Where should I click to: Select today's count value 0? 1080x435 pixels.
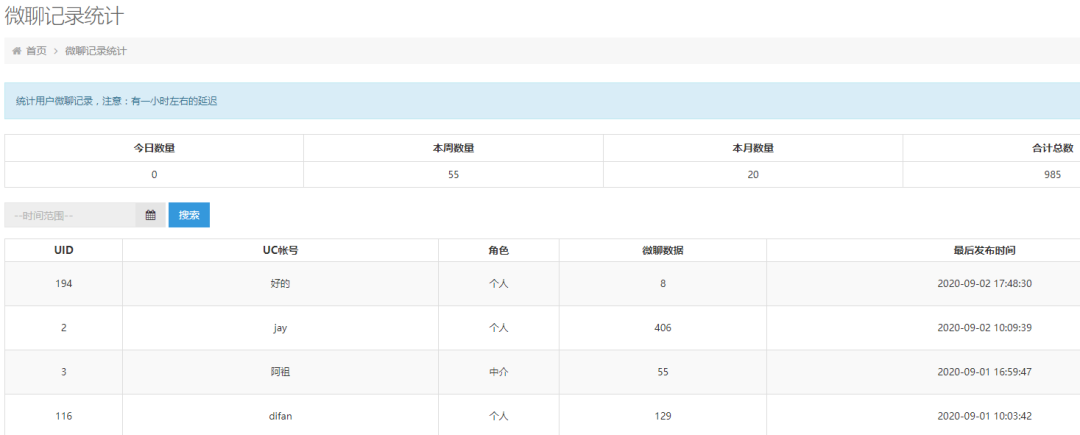coord(154,175)
